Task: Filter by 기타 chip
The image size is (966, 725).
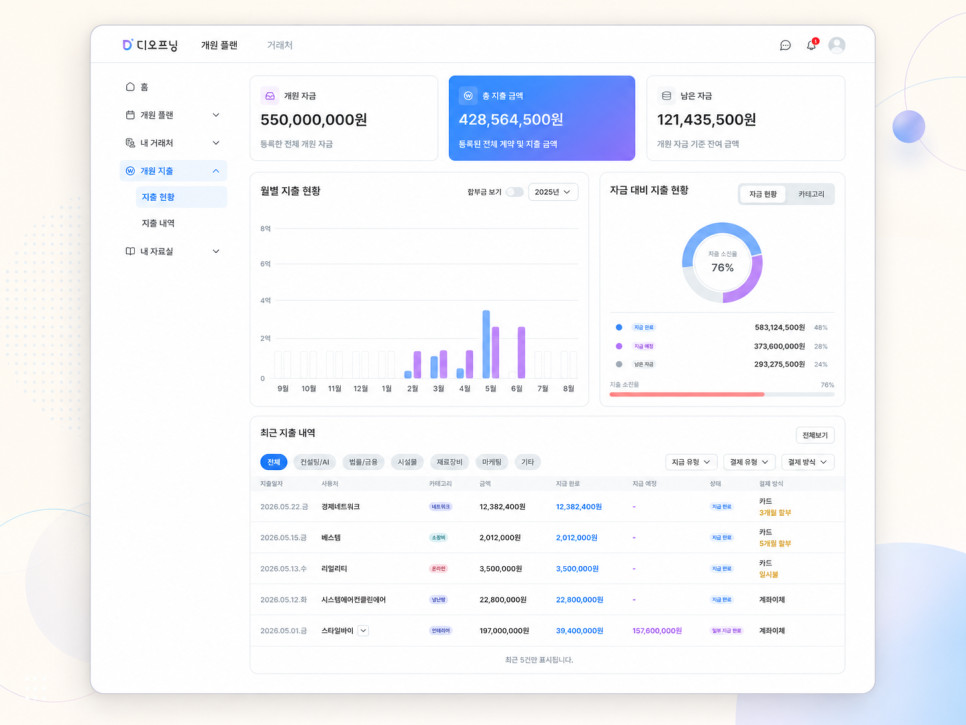Action: [x=527, y=462]
